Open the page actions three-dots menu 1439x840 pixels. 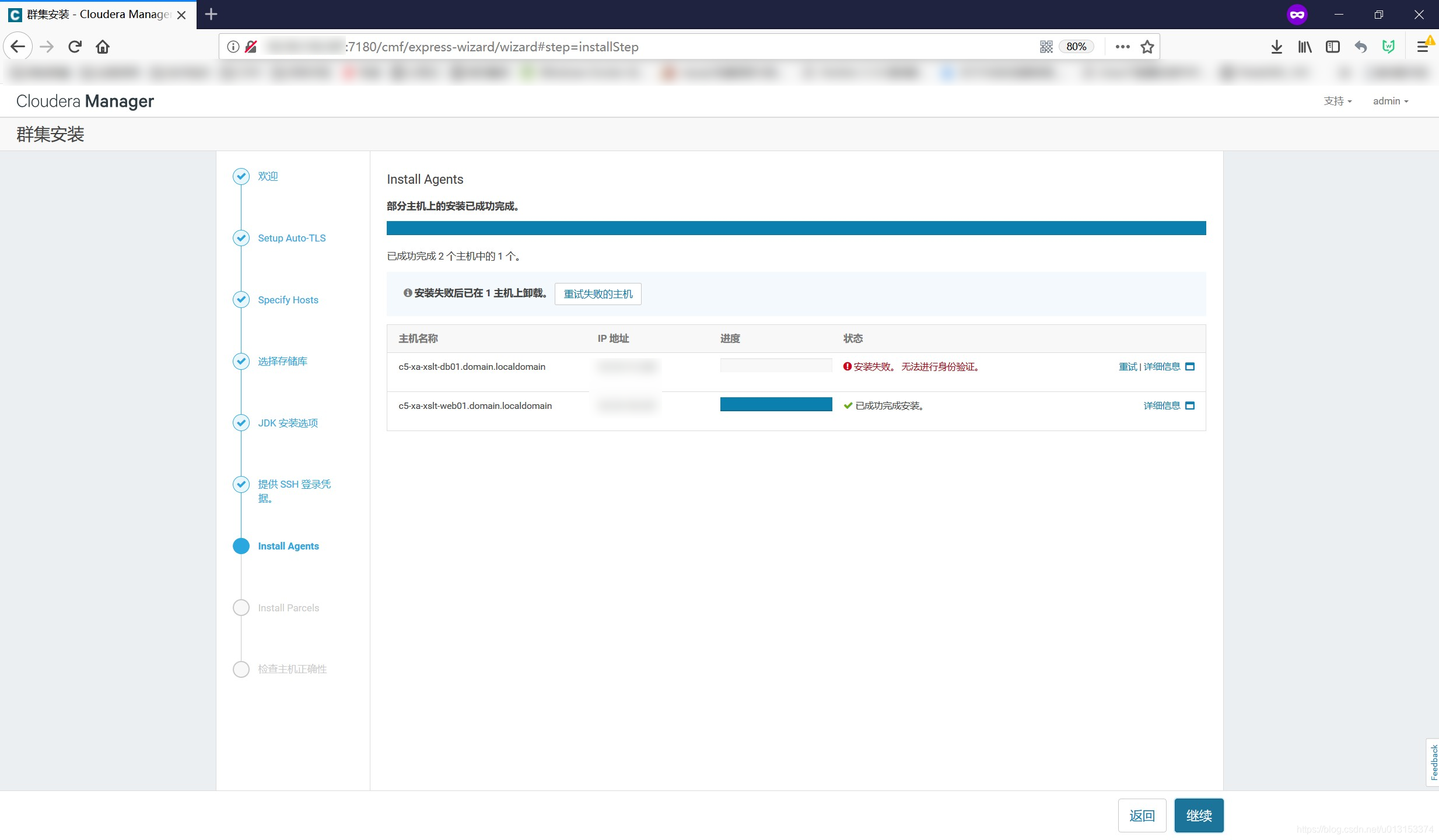[x=1122, y=47]
